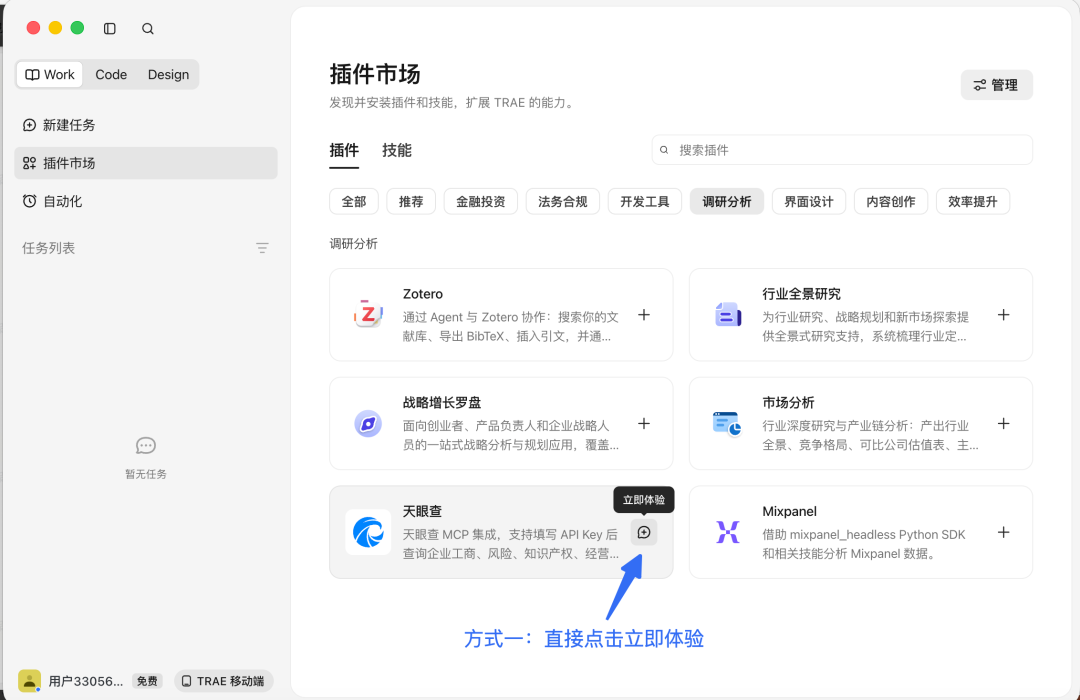Switch to Work mode
1080x700 pixels.
click(x=50, y=74)
